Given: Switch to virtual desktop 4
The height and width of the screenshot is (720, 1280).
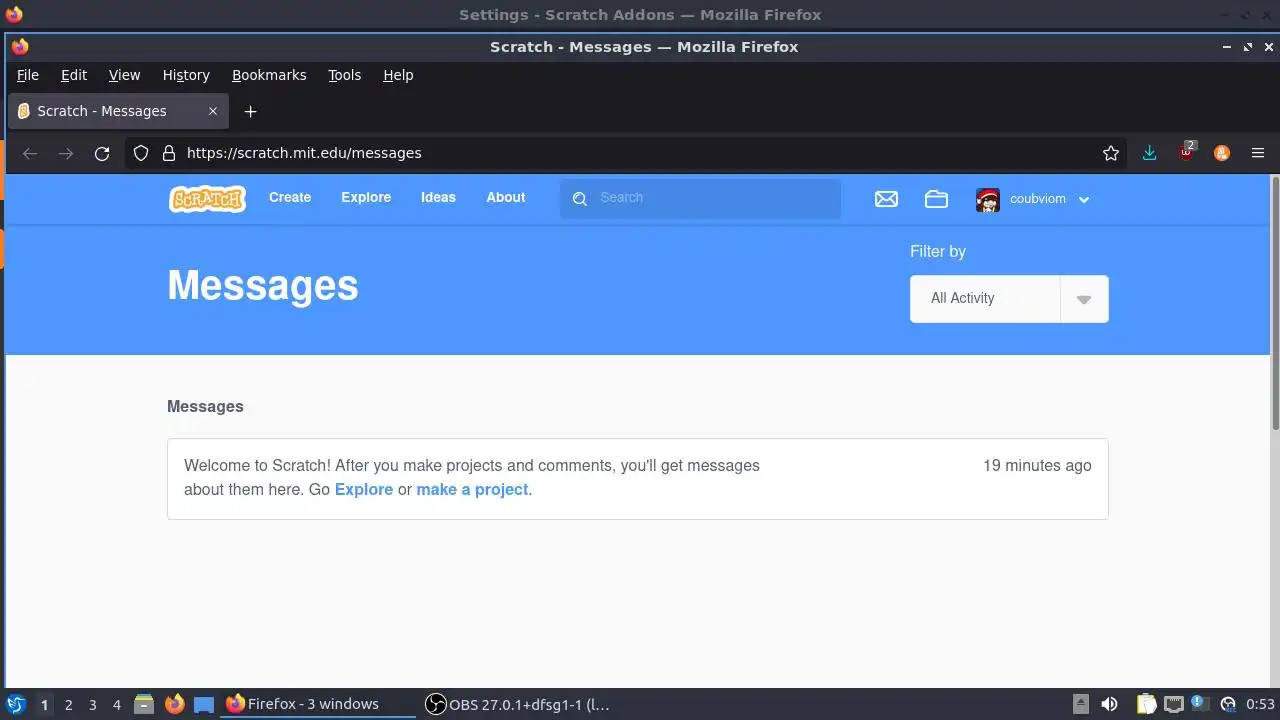Looking at the screenshot, I should point(116,705).
